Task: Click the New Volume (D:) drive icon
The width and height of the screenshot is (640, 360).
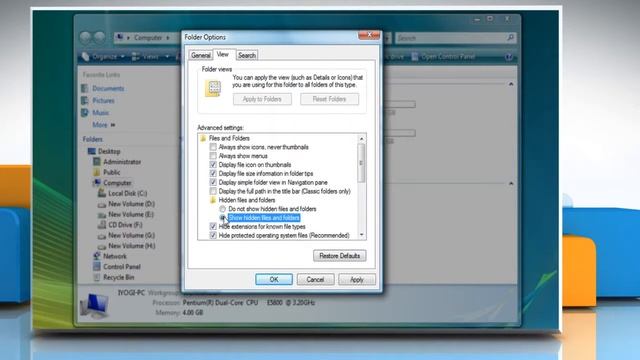Action: 102,204
